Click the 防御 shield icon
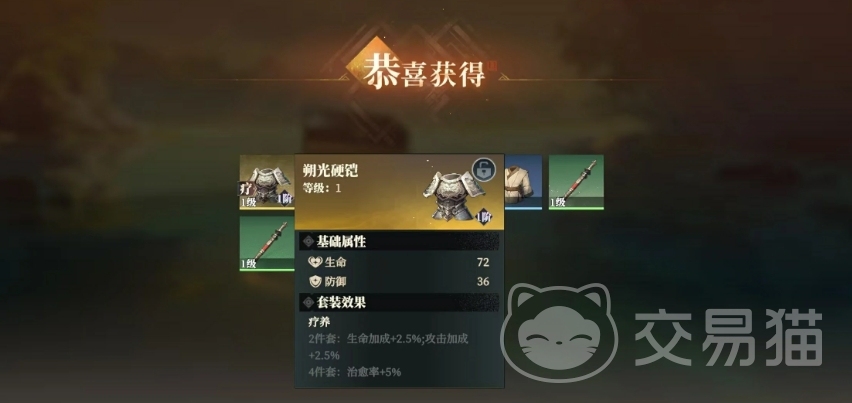This screenshot has height=403, width=852. click(x=315, y=282)
